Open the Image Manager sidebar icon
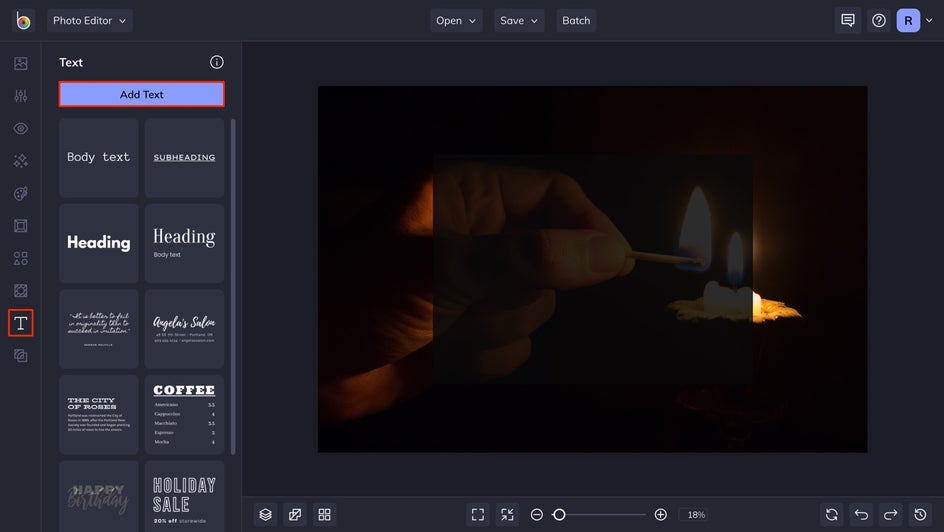The image size is (944, 532). point(20,63)
